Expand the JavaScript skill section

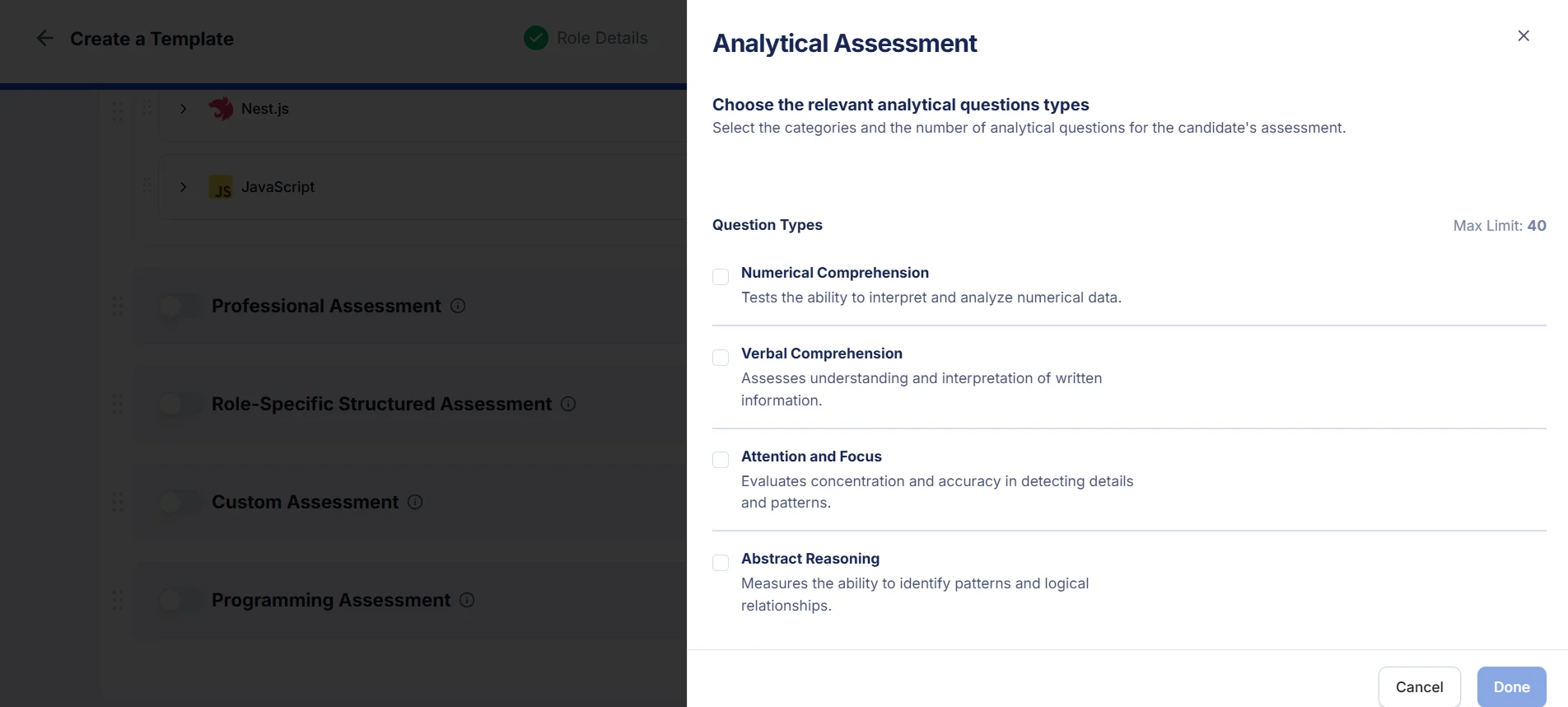[183, 188]
